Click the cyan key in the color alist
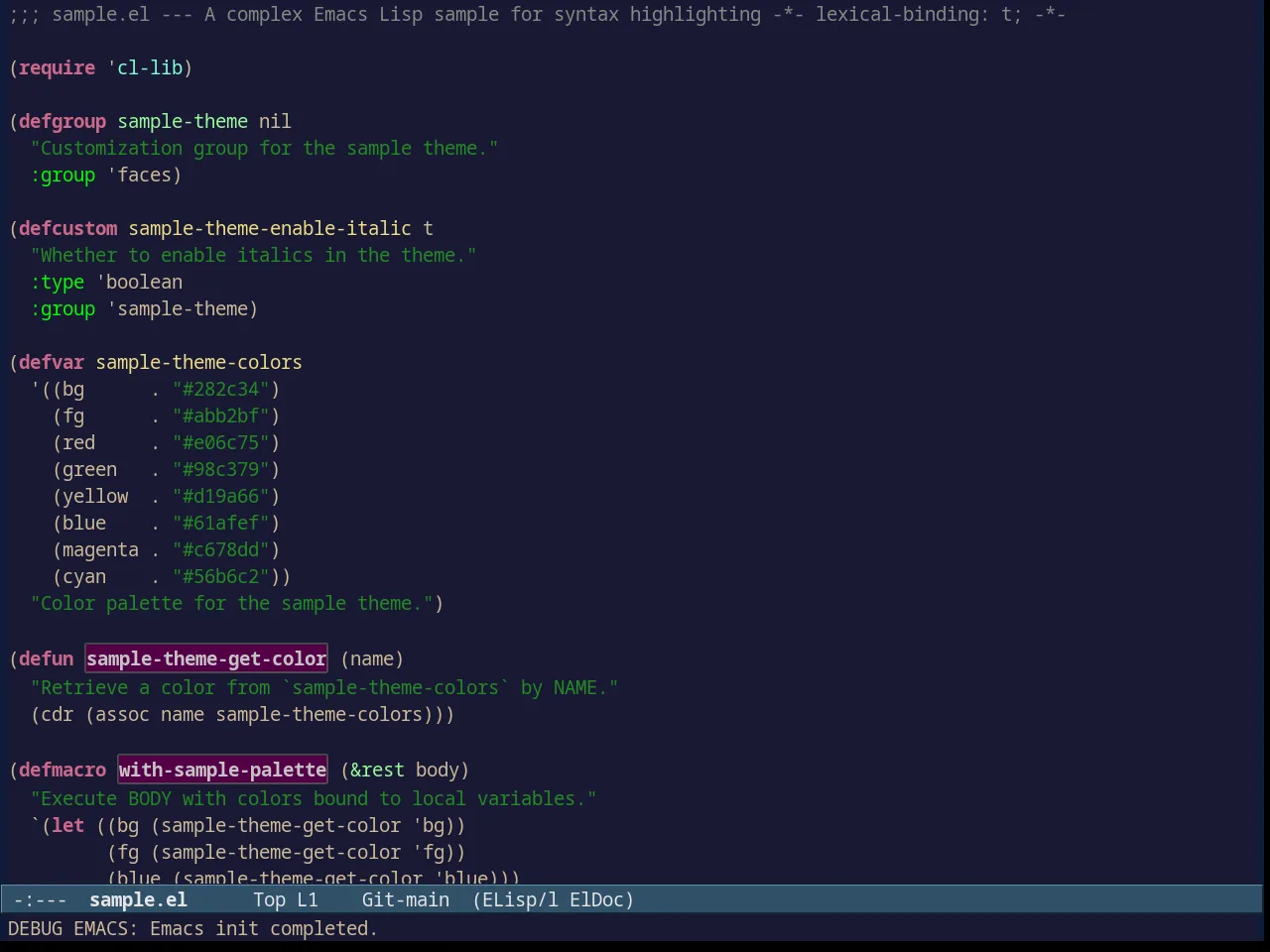 point(84,576)
